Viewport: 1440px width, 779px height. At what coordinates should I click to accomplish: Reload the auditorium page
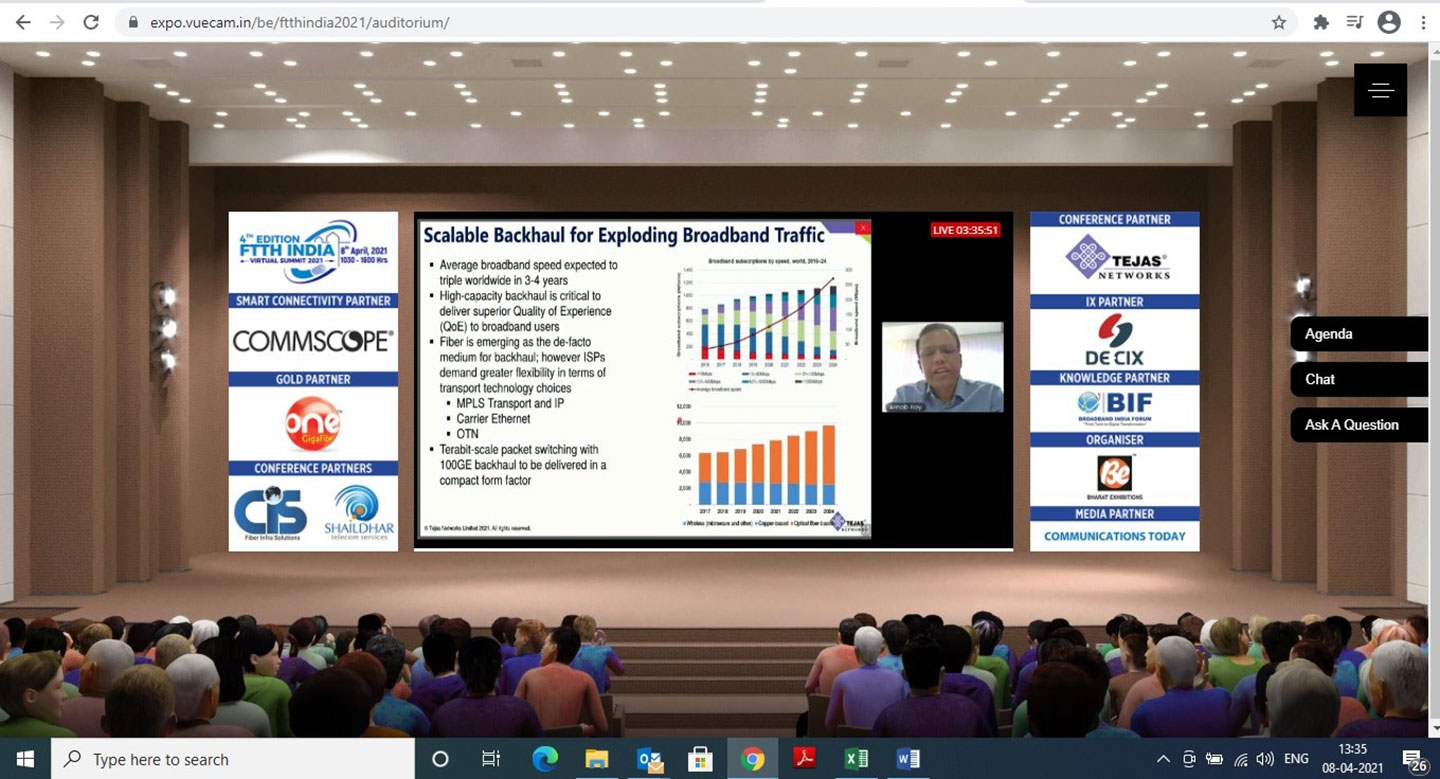pyautogui.click(x=91, y=22)
